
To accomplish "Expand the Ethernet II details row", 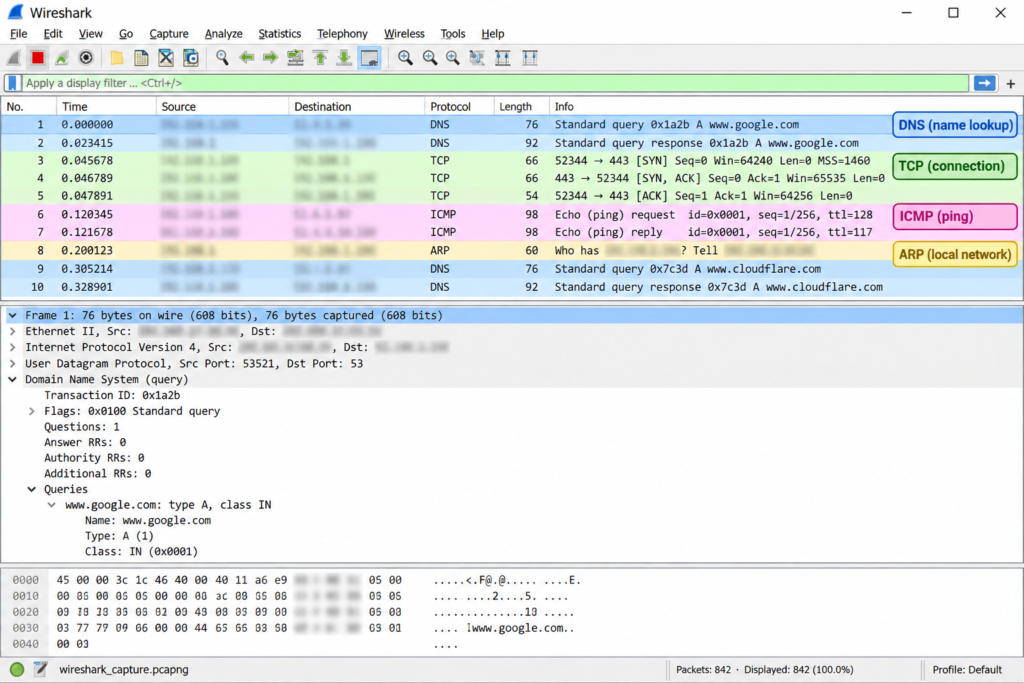I will coord(12,332).
